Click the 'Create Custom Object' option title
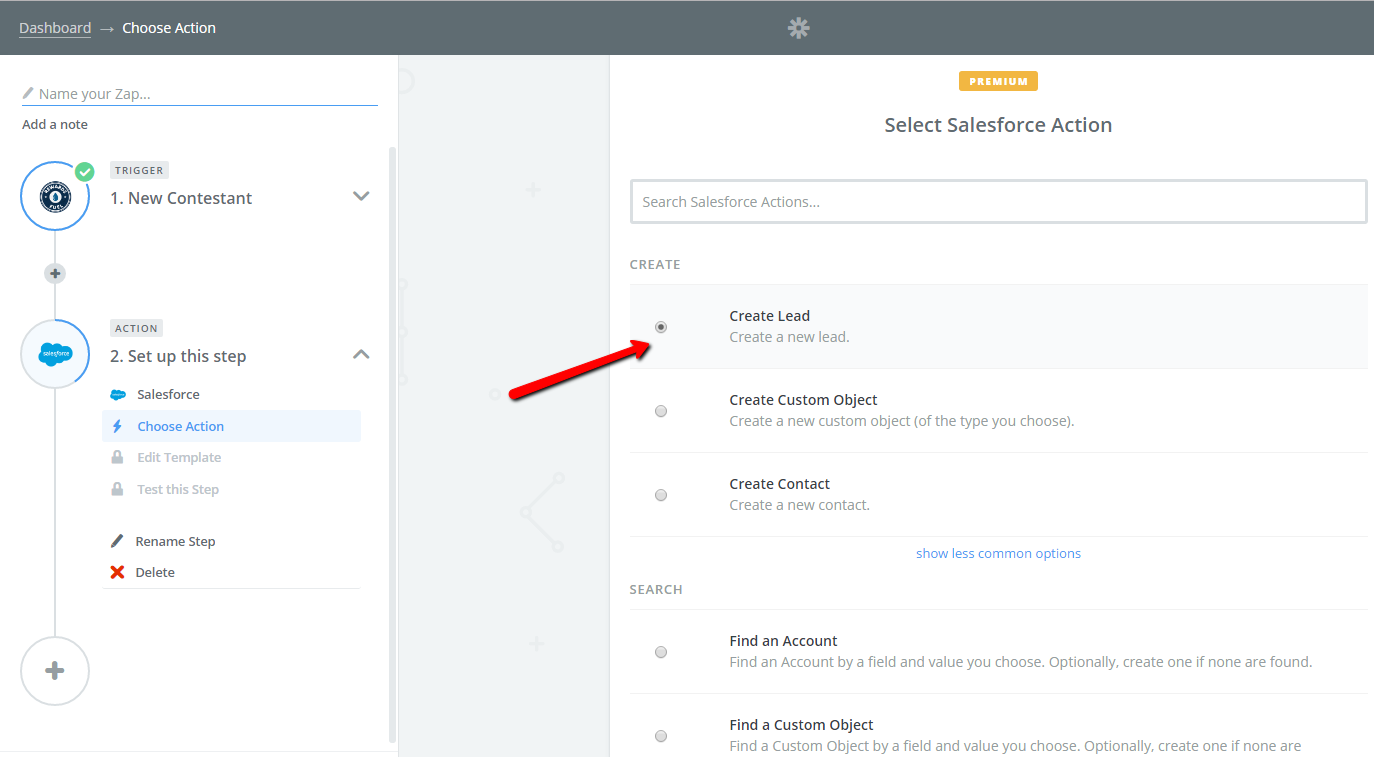1374x757 pixels. (804, 400)
